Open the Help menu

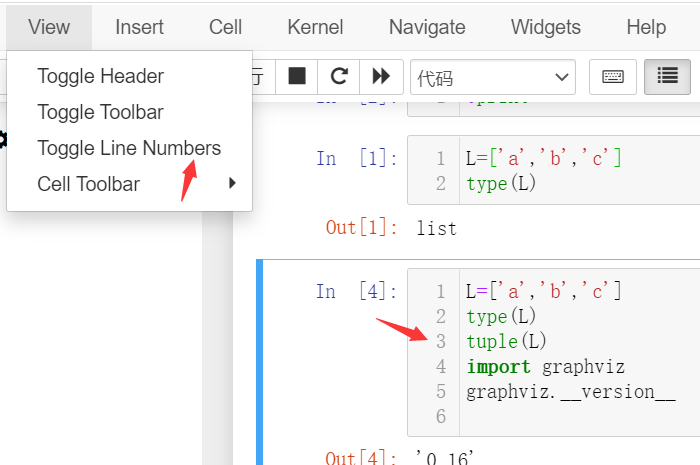pyautogui.click(x=646, y=27)
